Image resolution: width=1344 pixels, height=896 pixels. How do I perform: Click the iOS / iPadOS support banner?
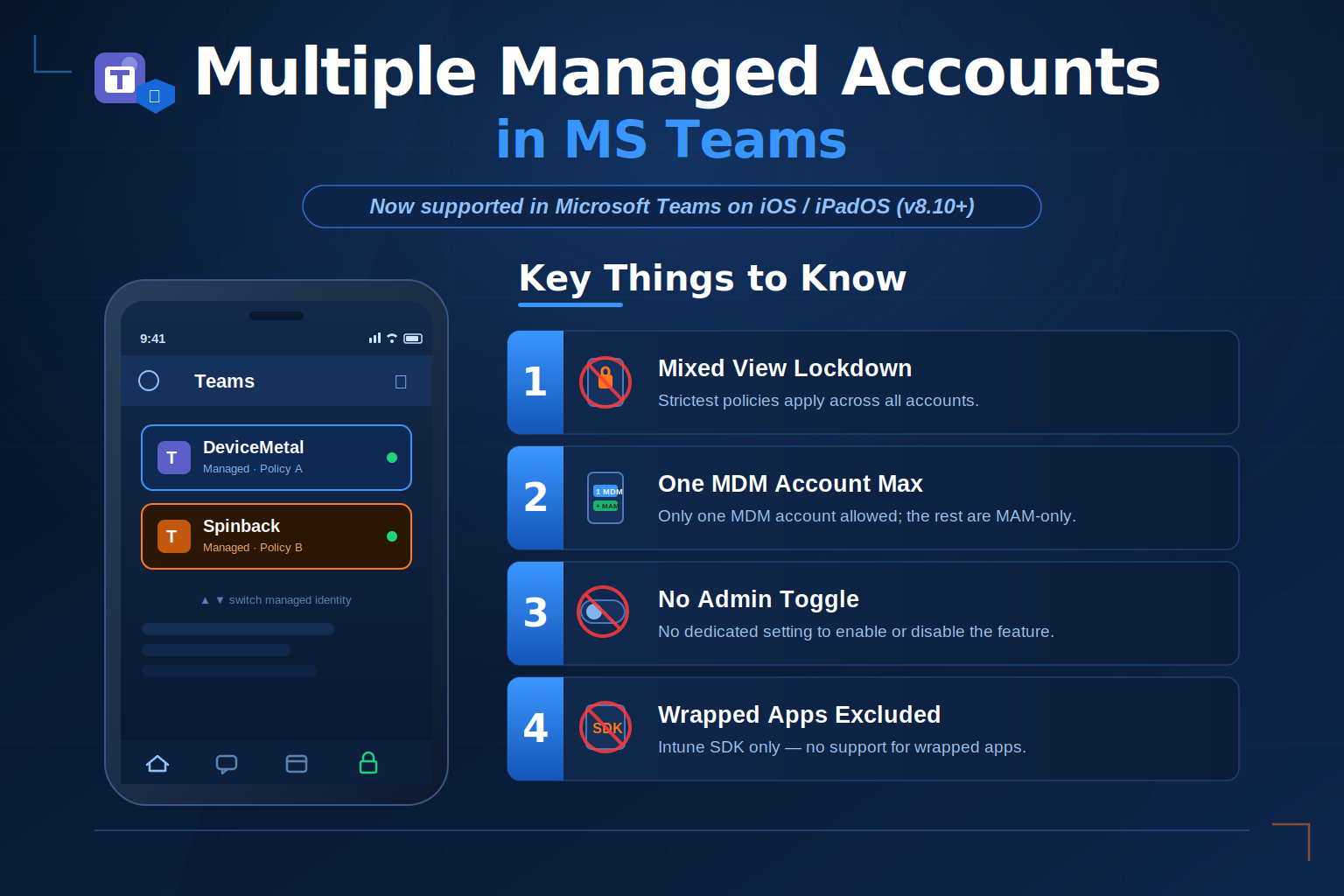pyautogui.click(x=672, y=206)
